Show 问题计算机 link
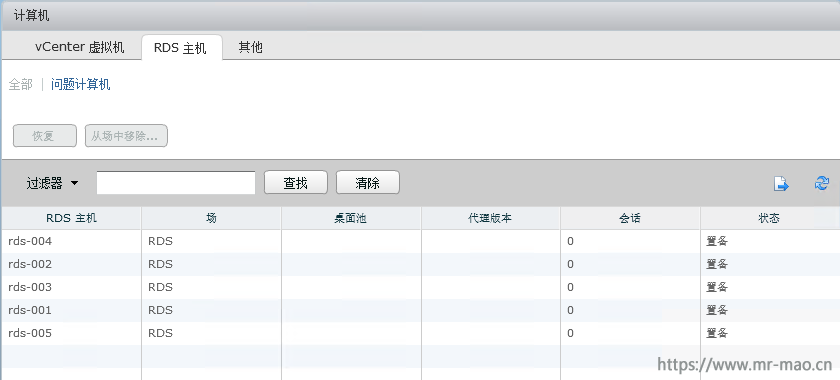 81,84
